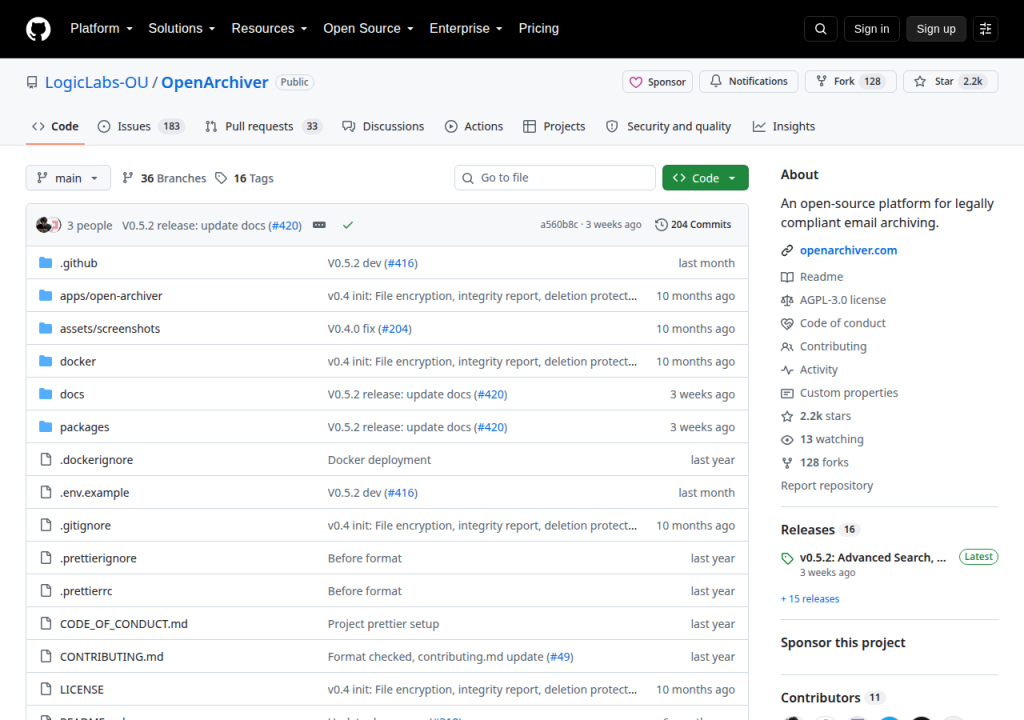The width and height of the screenshot is (1024, 720).
Task: Click the Readme book icon
Action: 787,277
